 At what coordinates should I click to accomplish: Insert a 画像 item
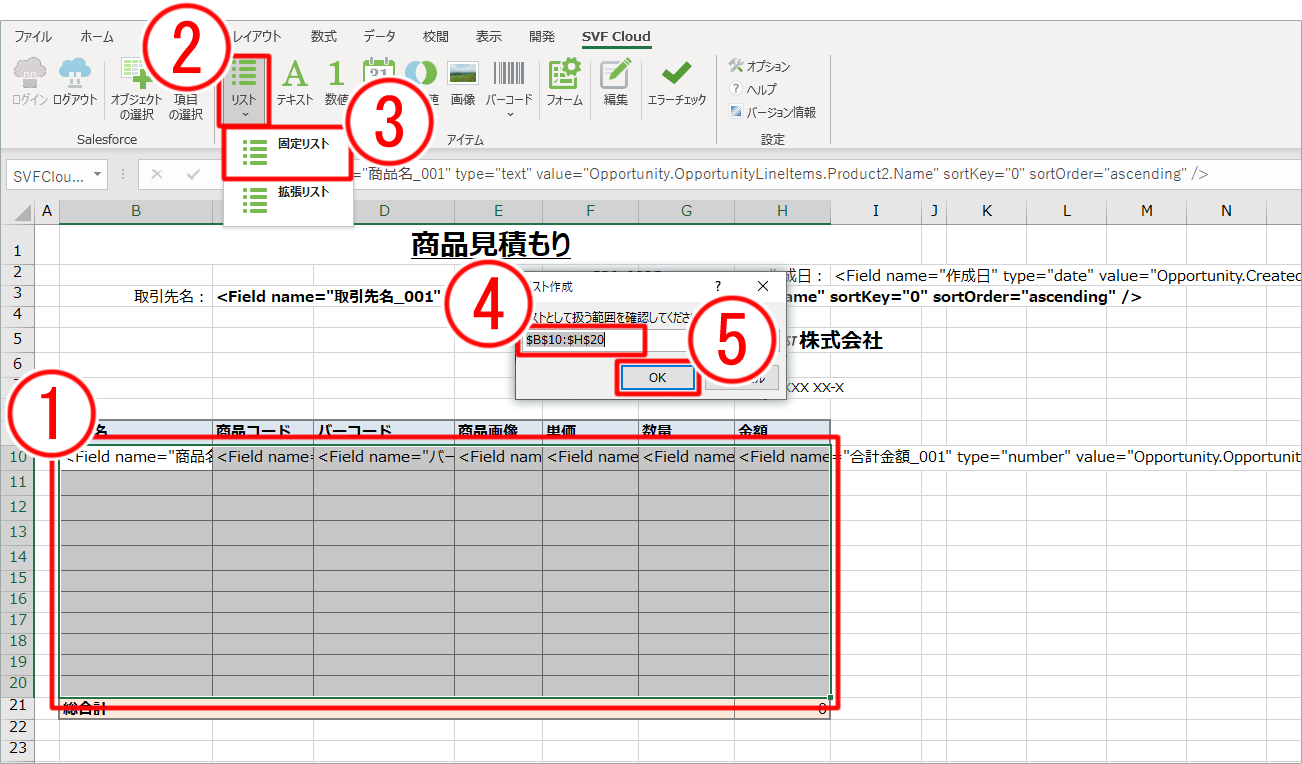tap(462, 82)
